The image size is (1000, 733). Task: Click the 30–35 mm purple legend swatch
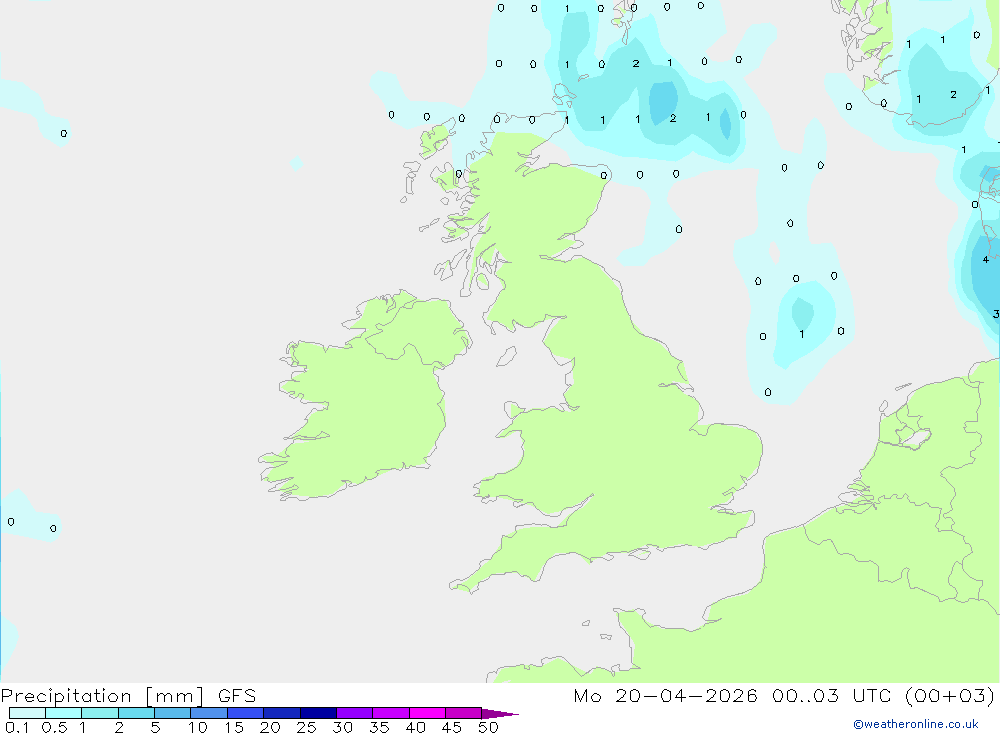[x=355, y=713]
